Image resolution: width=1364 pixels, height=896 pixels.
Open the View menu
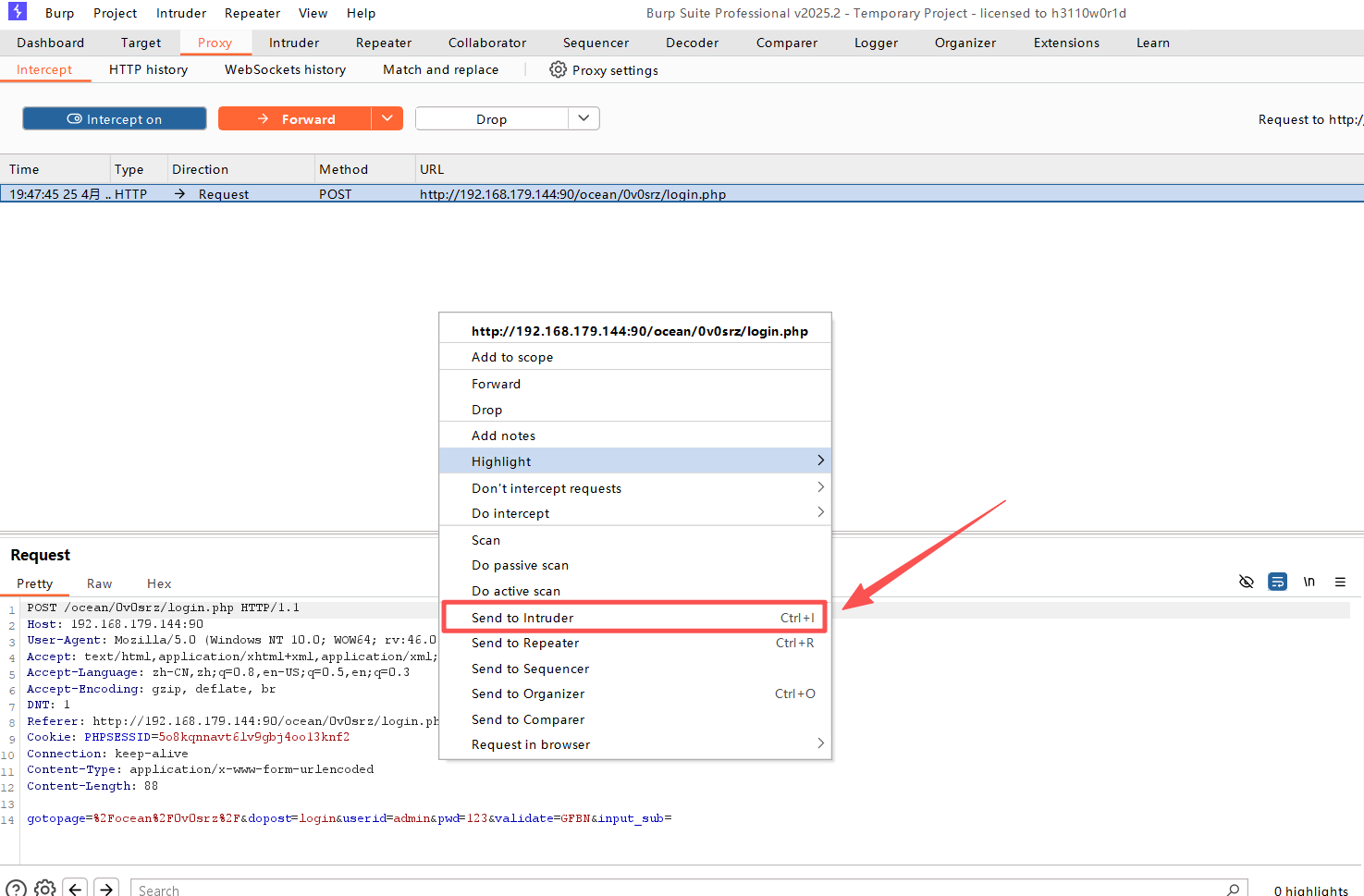pos(313,13)
